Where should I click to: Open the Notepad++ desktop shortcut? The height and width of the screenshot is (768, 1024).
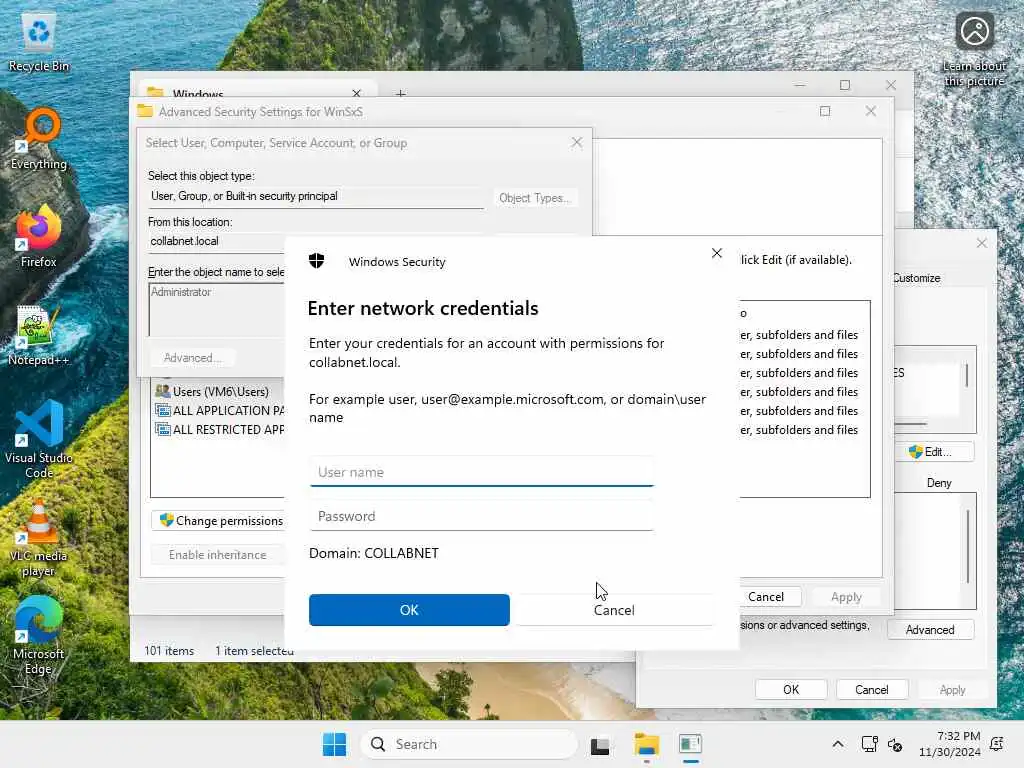[39, 334]
